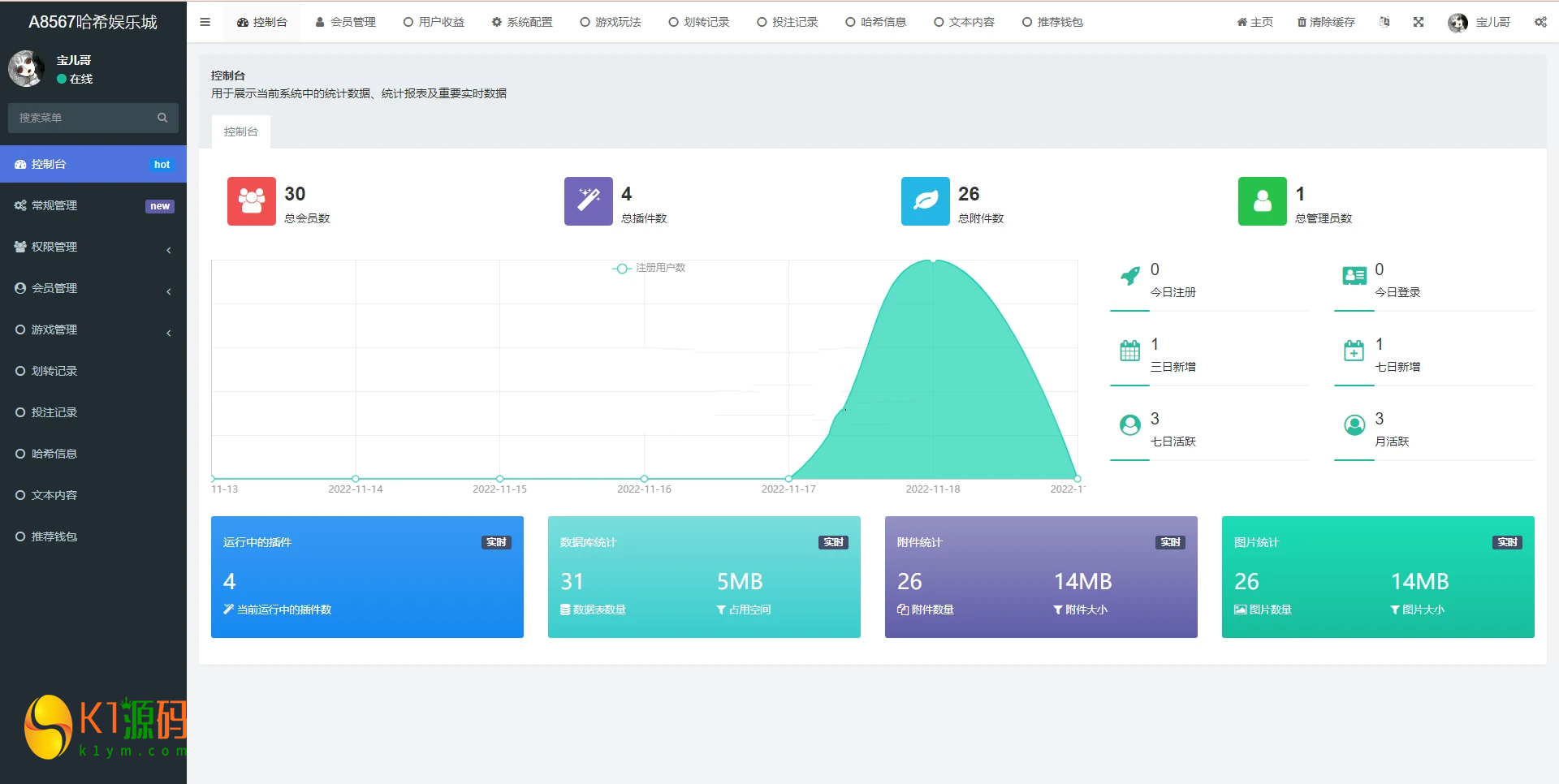Click the 清除缓存 button in header
The width and height of the screenshot is (1559, 784).
[1326, 22]
